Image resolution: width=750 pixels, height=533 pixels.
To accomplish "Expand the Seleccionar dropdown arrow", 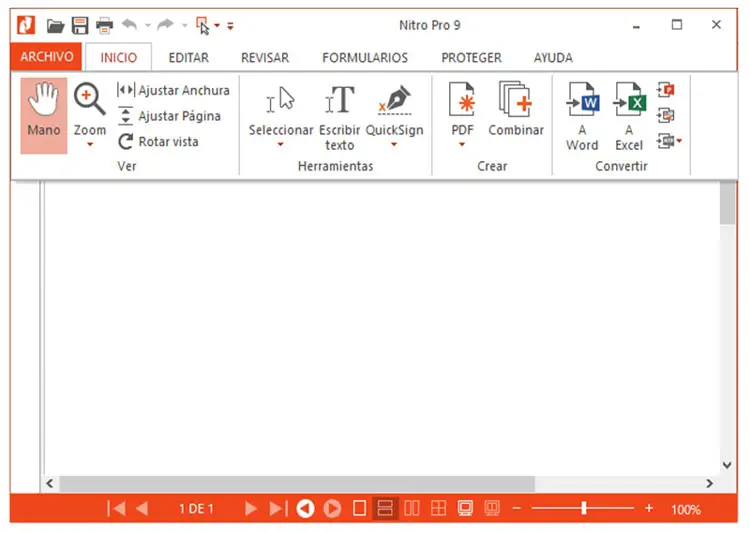I will pyautogui.click(x=281, y=144).
